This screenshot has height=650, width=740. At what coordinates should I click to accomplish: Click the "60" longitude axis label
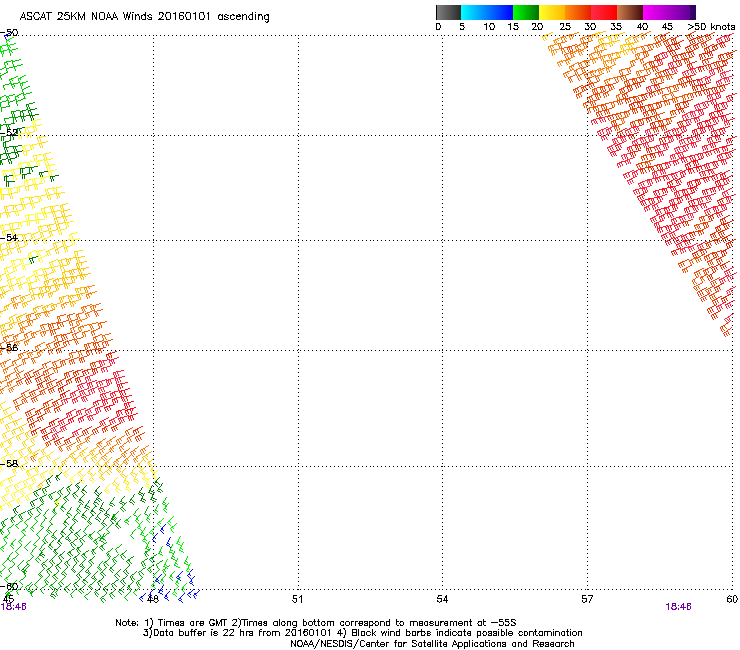tap(732, 599)
